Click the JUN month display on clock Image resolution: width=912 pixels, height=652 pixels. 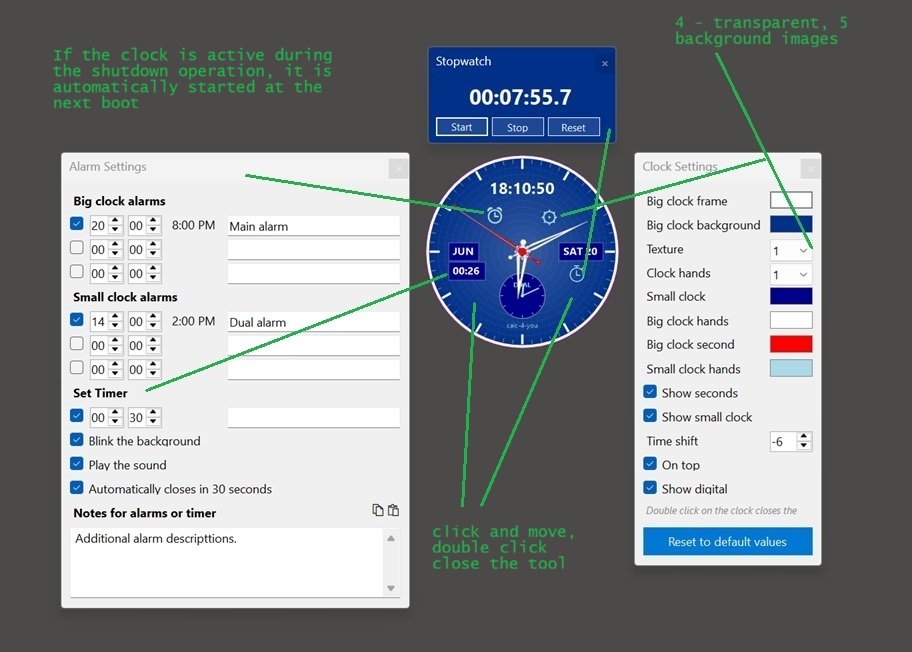[x=463, y=251]
